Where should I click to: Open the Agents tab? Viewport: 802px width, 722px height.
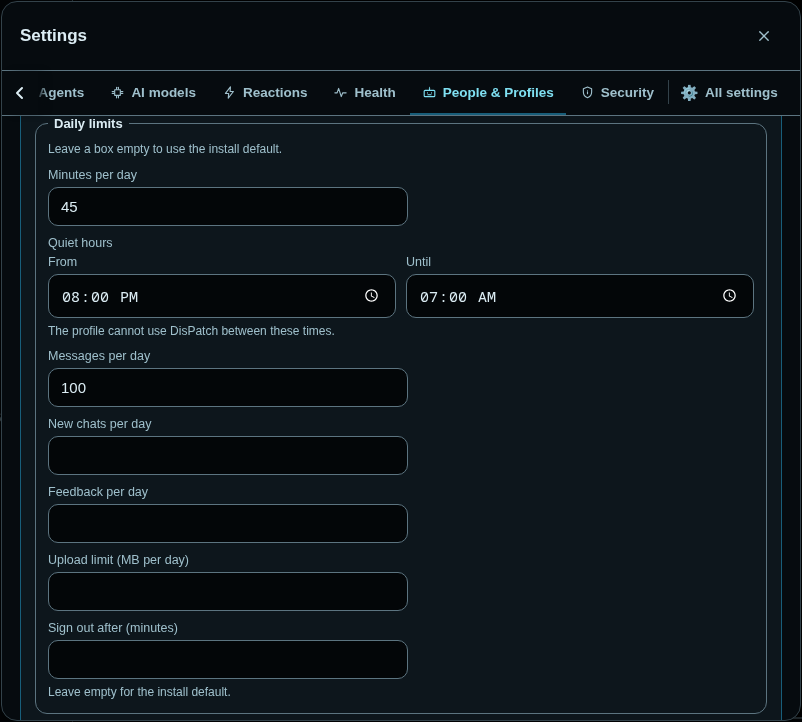tap(61, 93)
